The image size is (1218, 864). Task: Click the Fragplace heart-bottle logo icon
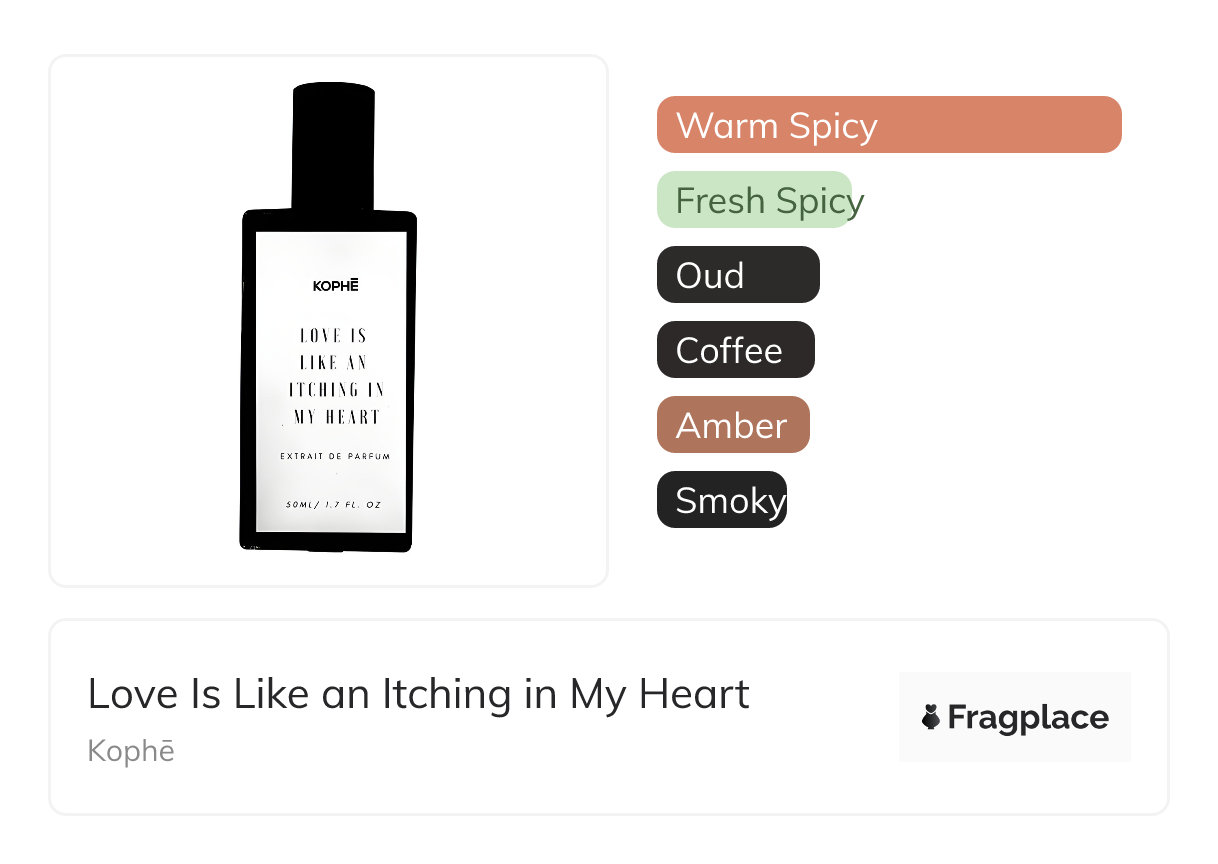(932, 717)
